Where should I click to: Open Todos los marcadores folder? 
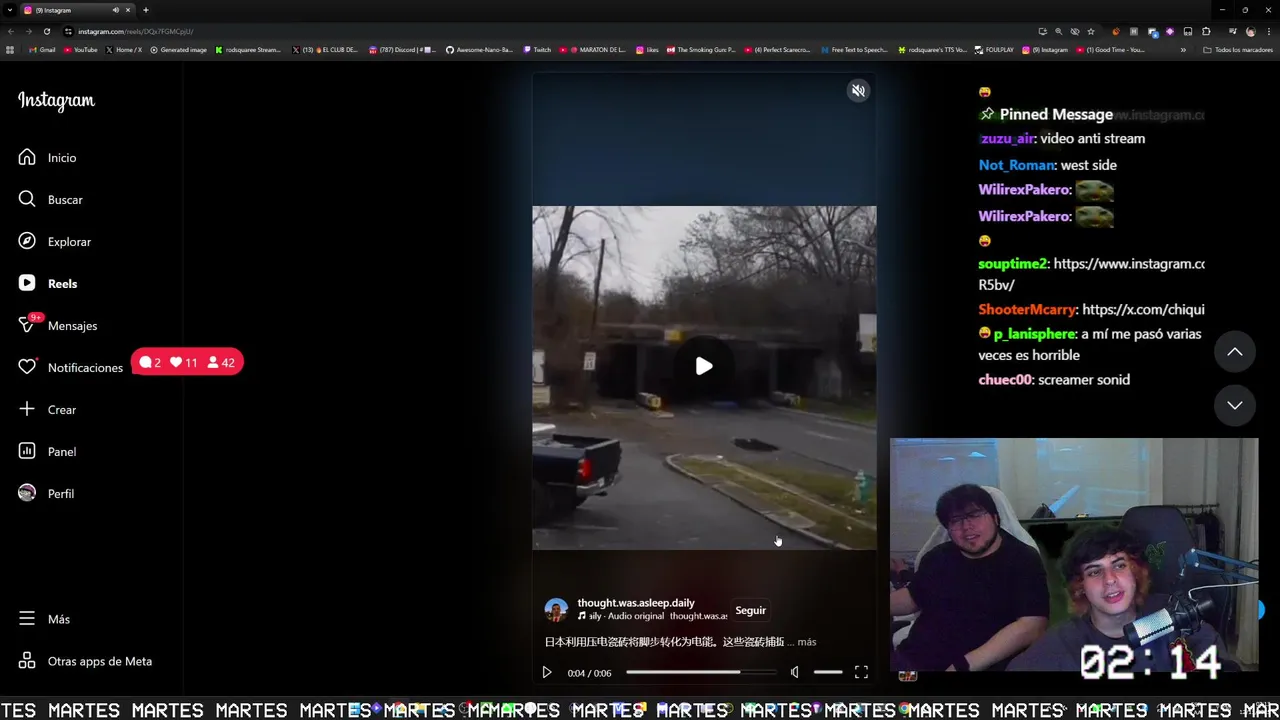[1238, 49]
